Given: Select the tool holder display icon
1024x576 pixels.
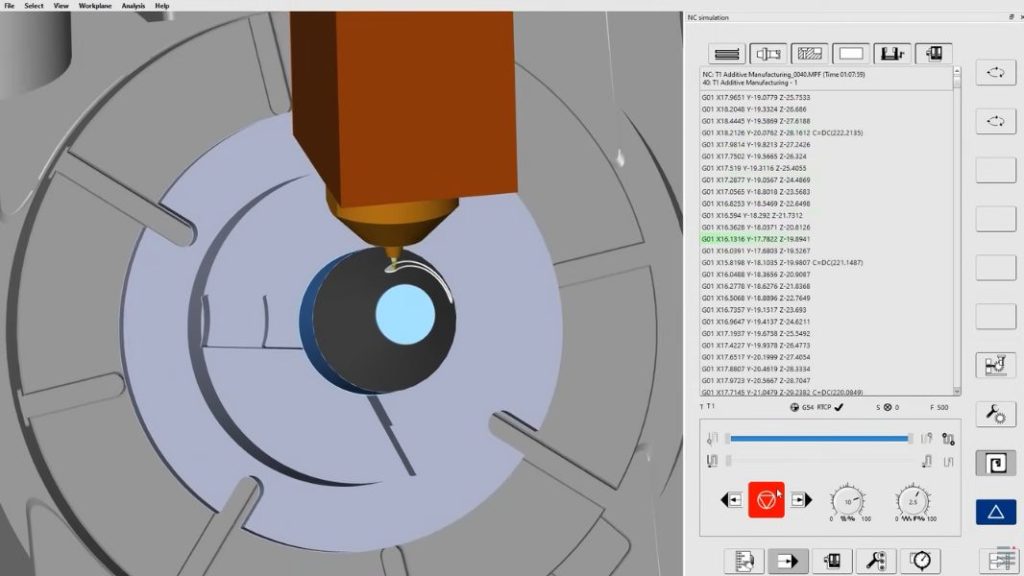Looking at the screenshot, I should point(768,54).
